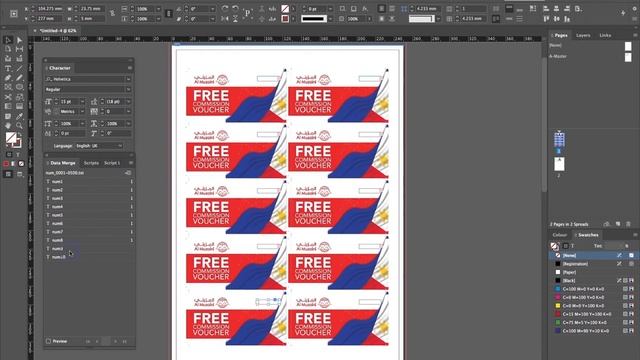Select the Direct Selection tool
This screenshot has height=360, width=640.
pyautogui.click(x=19, y=40)
